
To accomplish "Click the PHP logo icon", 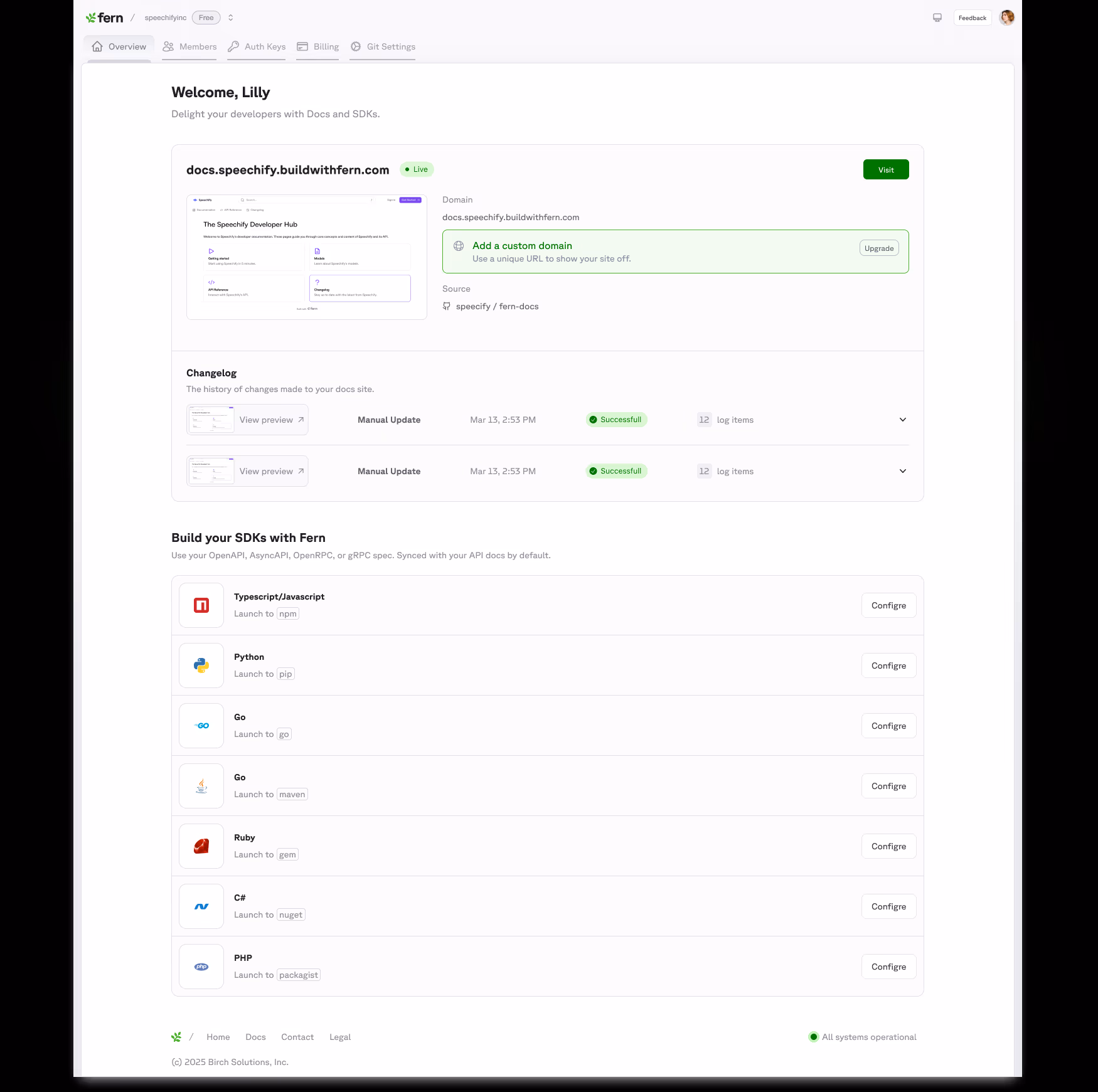I will coord(201,967).
